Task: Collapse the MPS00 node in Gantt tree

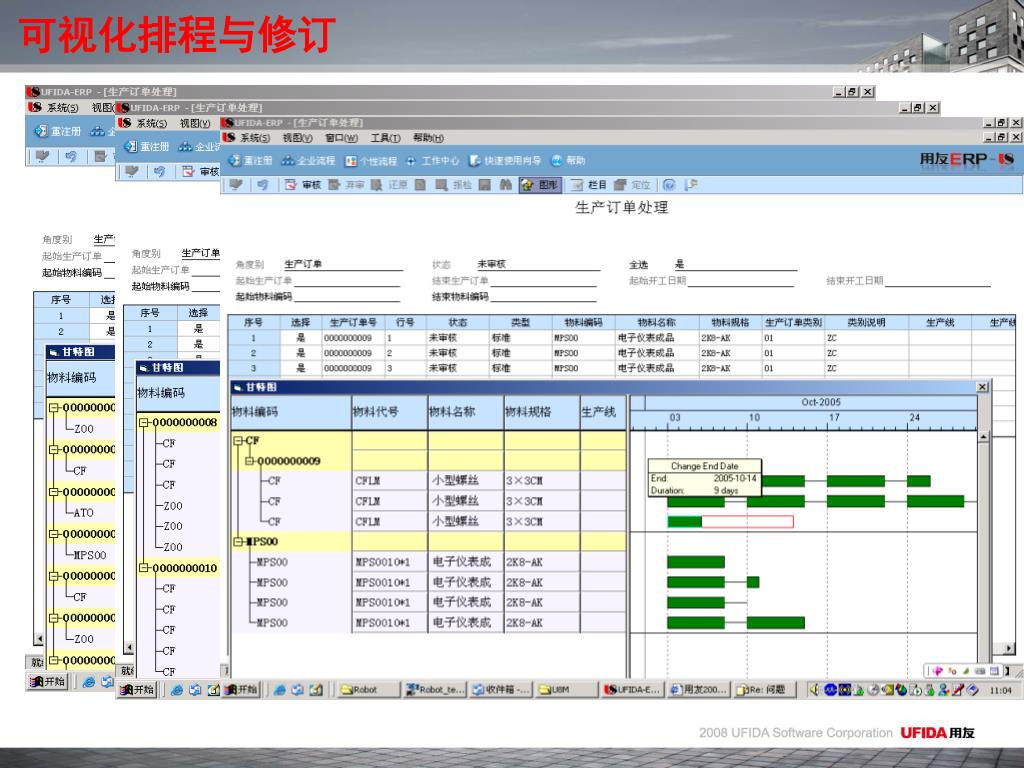Action: tap(238, 541)
